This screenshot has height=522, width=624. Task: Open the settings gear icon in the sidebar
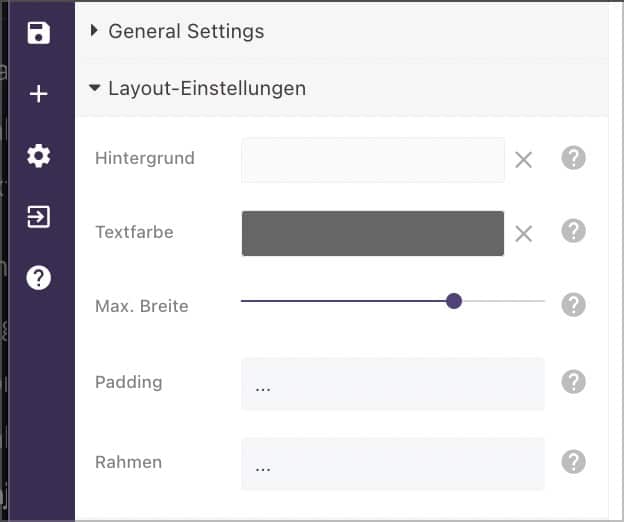(x=39, y=156)
